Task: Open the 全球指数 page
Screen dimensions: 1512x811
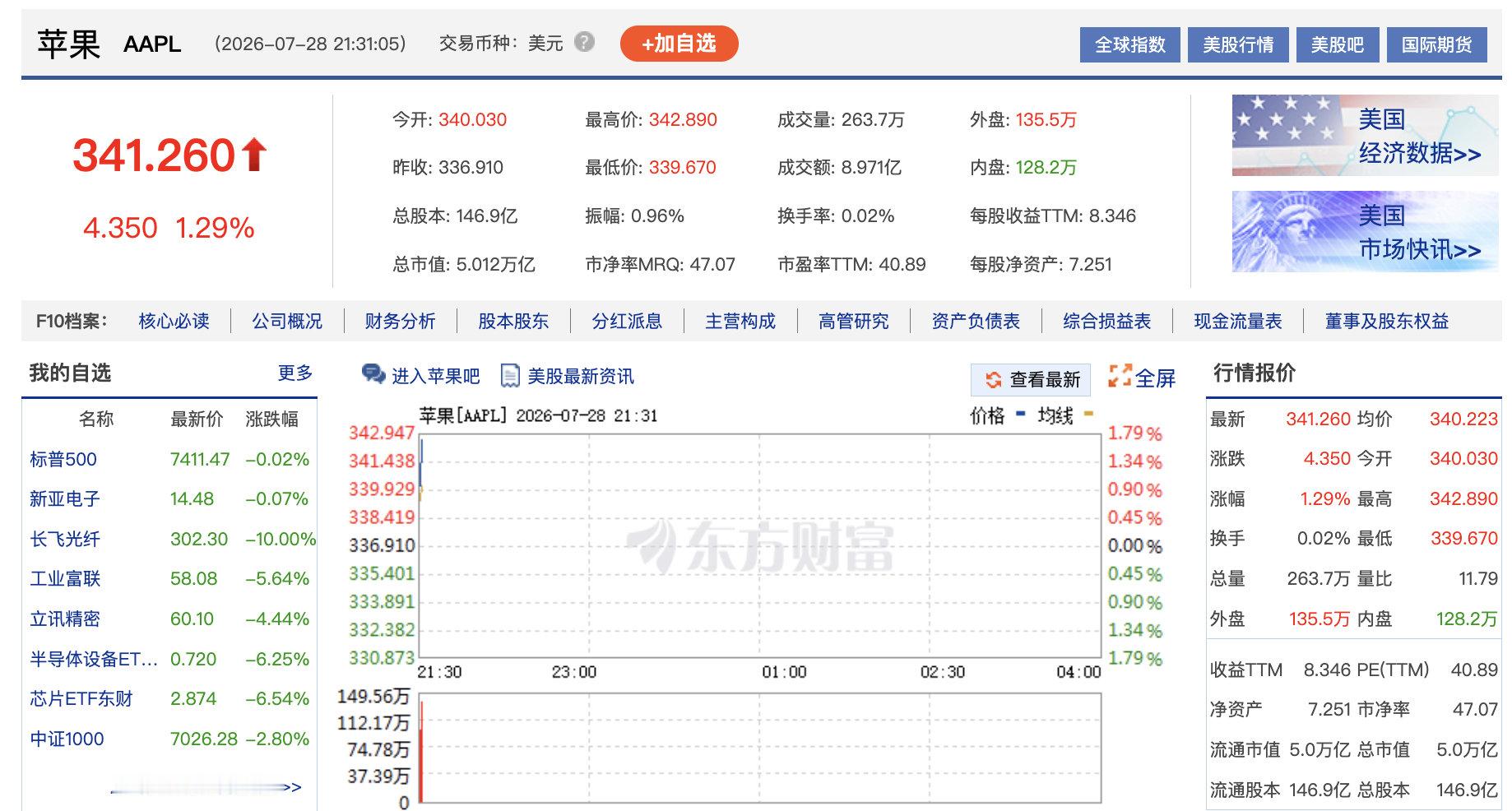Action: tap(1129, 44)
